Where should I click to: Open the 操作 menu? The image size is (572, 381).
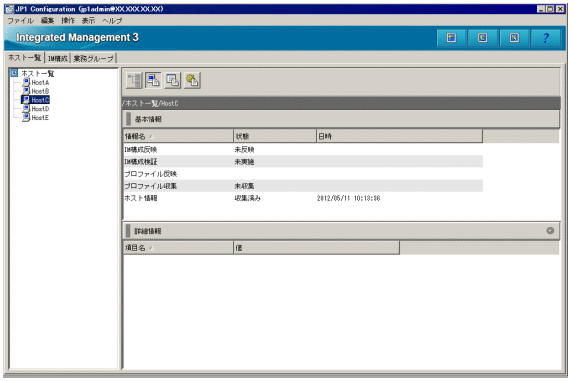coord(68,21)
